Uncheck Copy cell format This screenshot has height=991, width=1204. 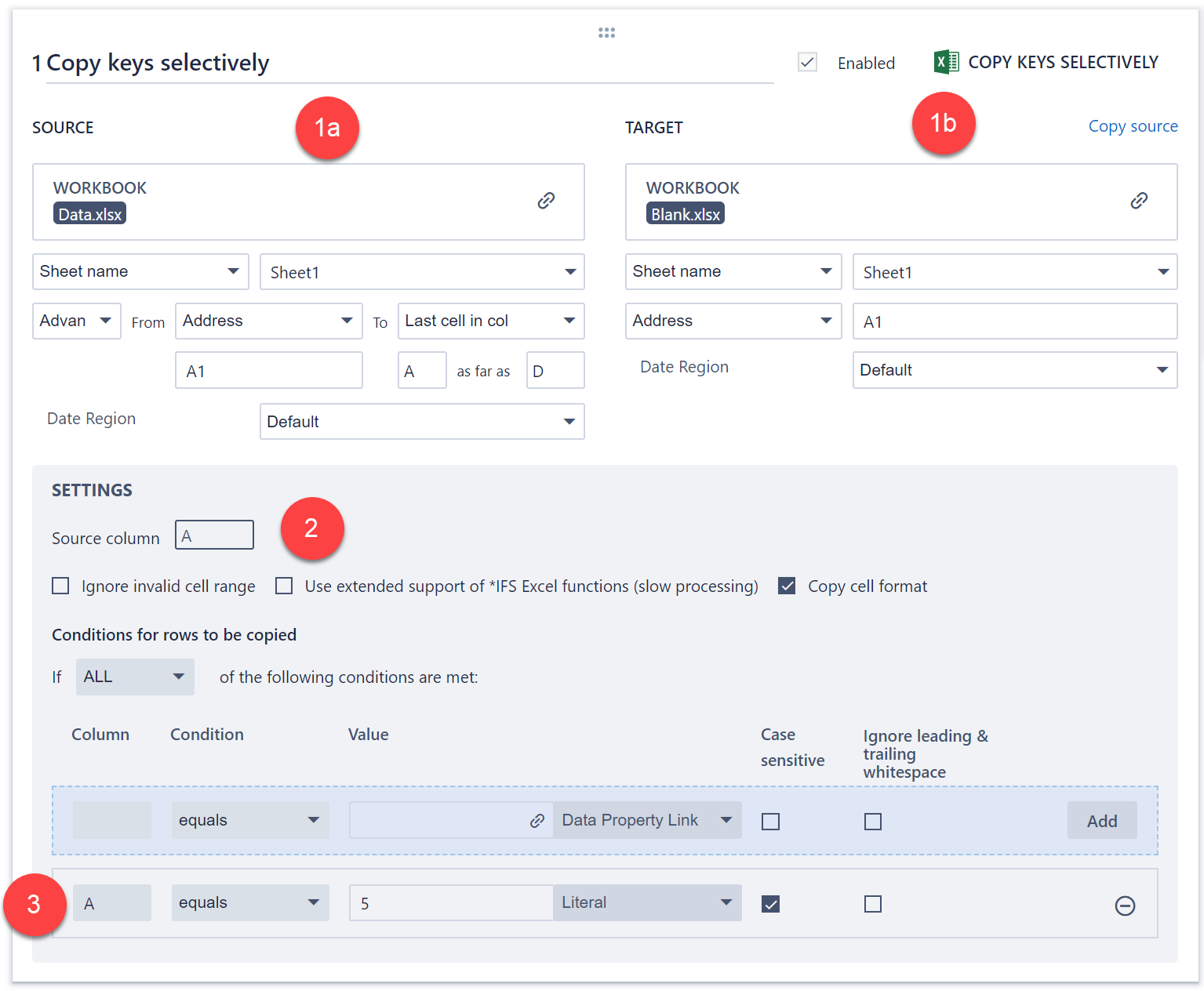pos(787,586)
